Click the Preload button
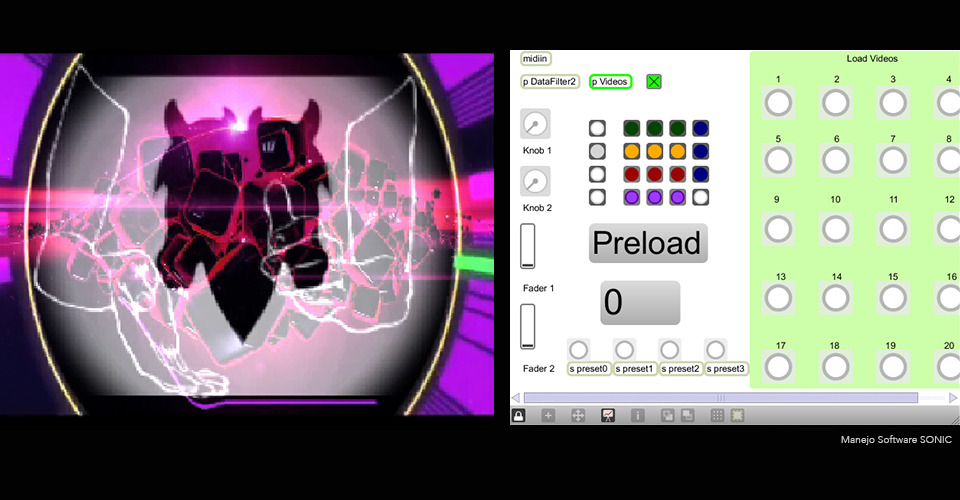 [x=648, y=243]
